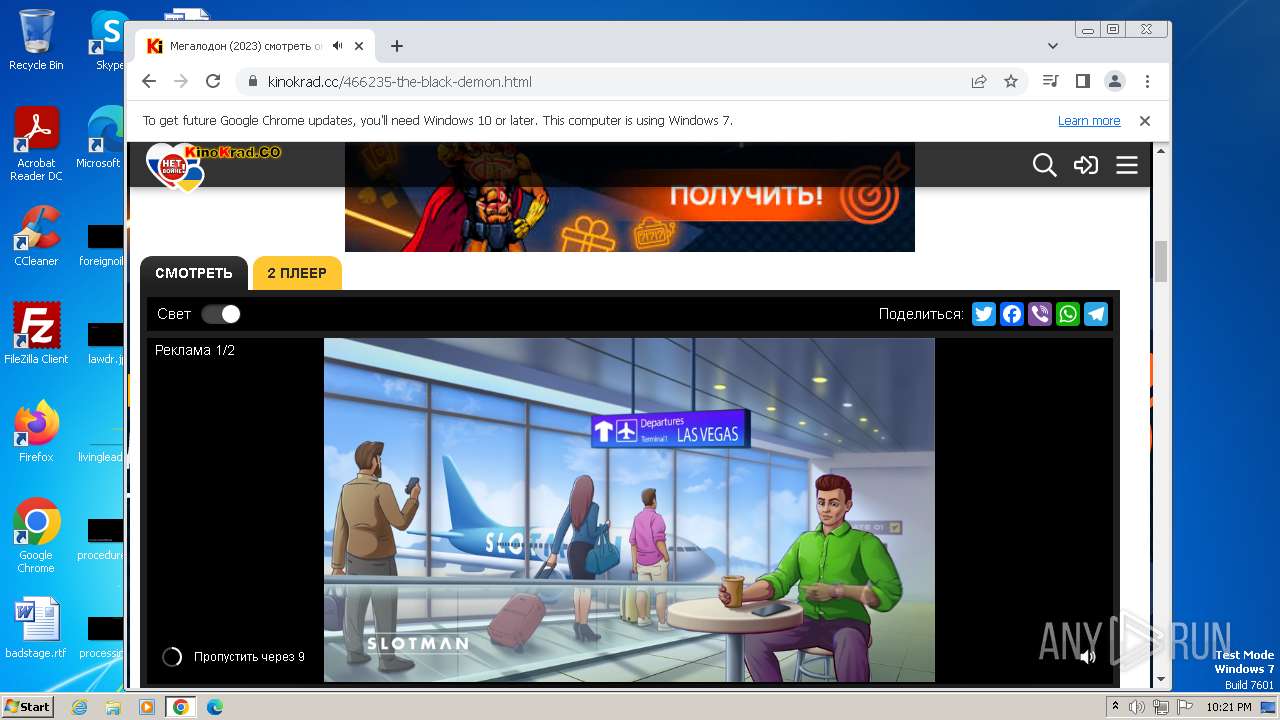Open Recycle Bin on the desktop
The height and width of the screenshot is (720, 1280).
pos(36,40)
